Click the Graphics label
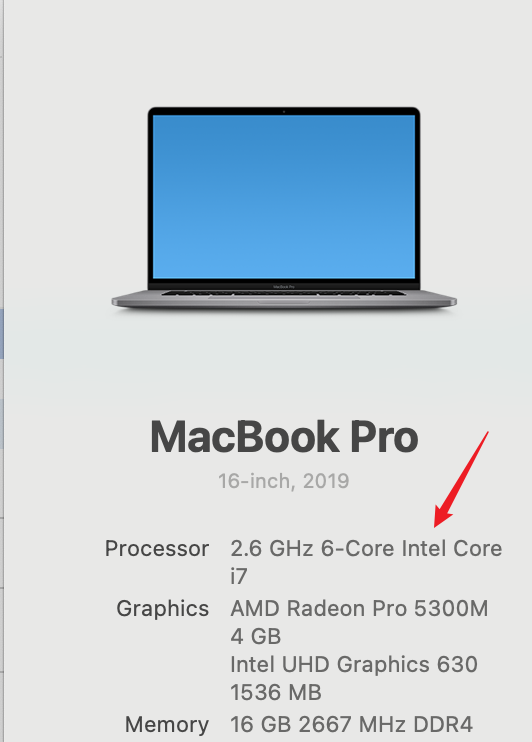Viewport: 532px width, 742px height. click(x=162, y=609)
